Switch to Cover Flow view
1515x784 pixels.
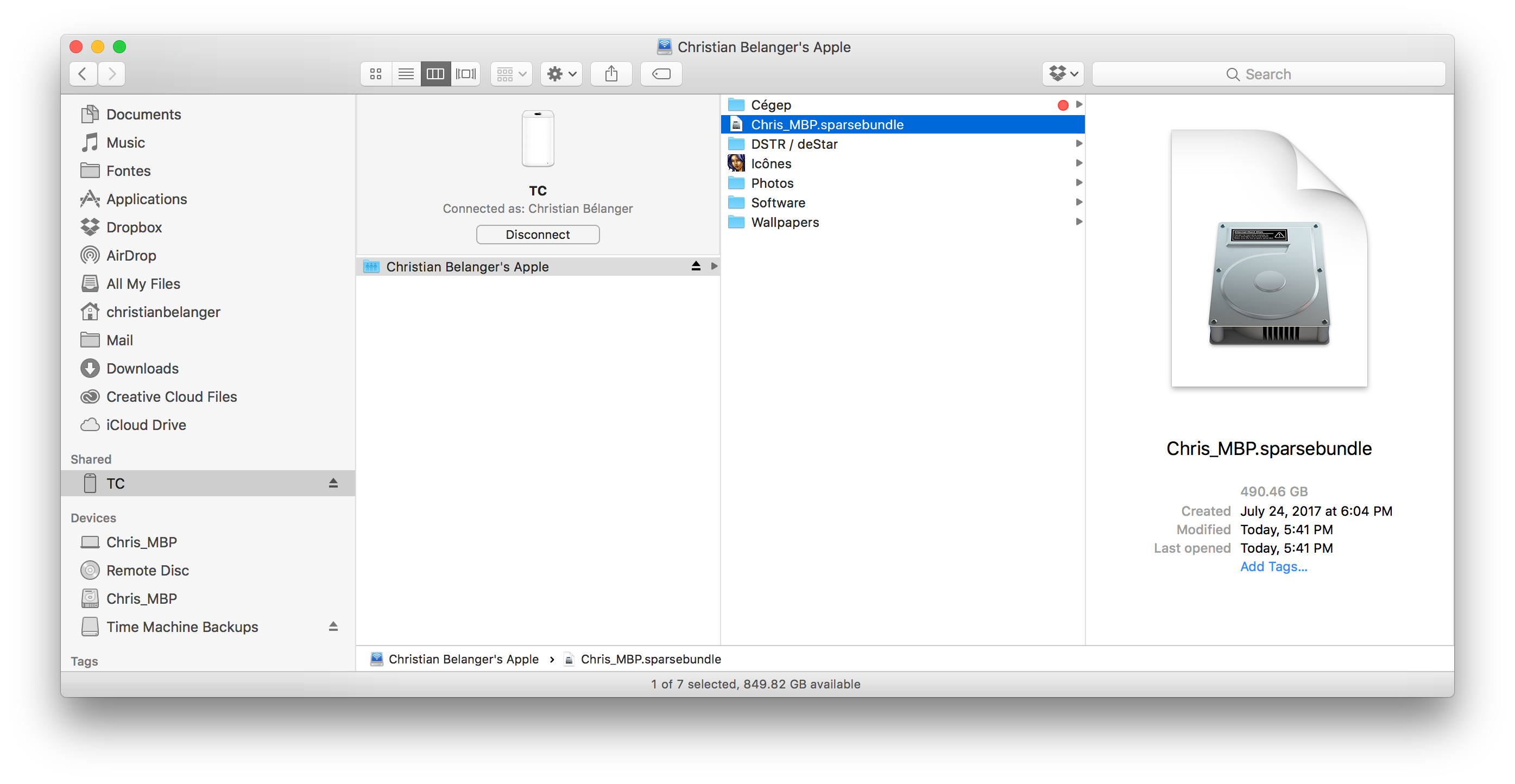click(466, 74)
